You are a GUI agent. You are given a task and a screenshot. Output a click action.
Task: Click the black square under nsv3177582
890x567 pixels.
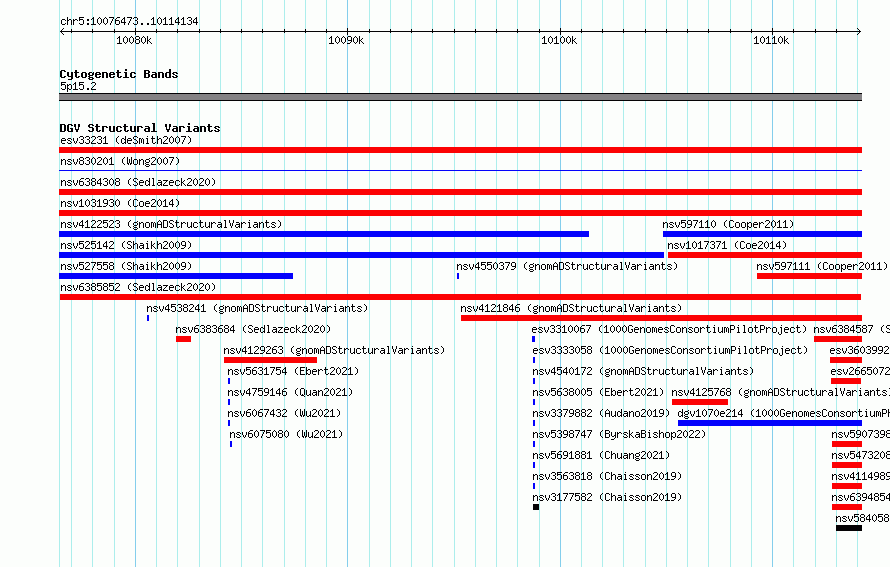coord(536,507)
